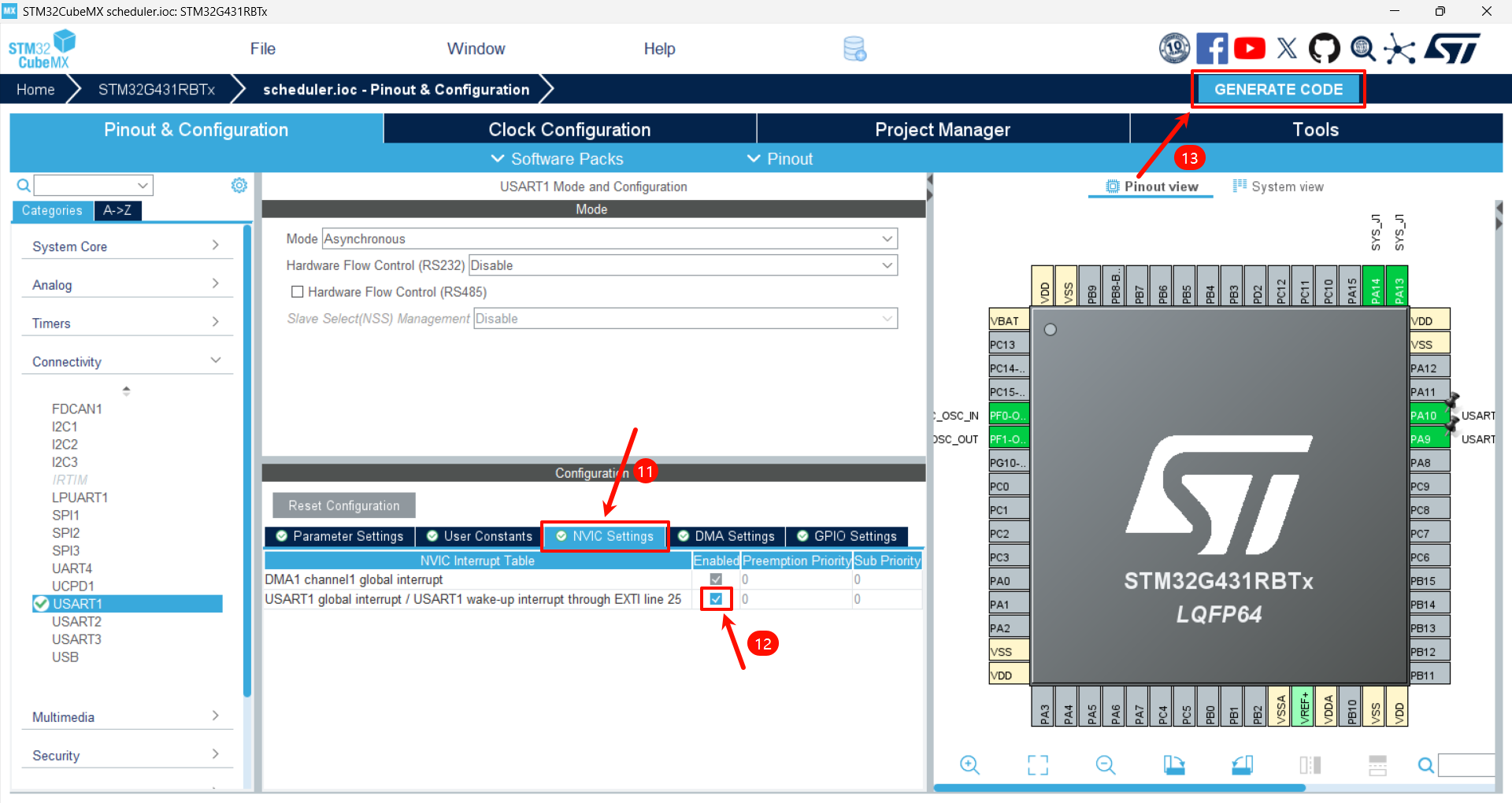Image resolution: width=1512 pixels, height=803 pixels.
Task: Open the Software Packs dropdown menu
Action: [x=557, y=159]
